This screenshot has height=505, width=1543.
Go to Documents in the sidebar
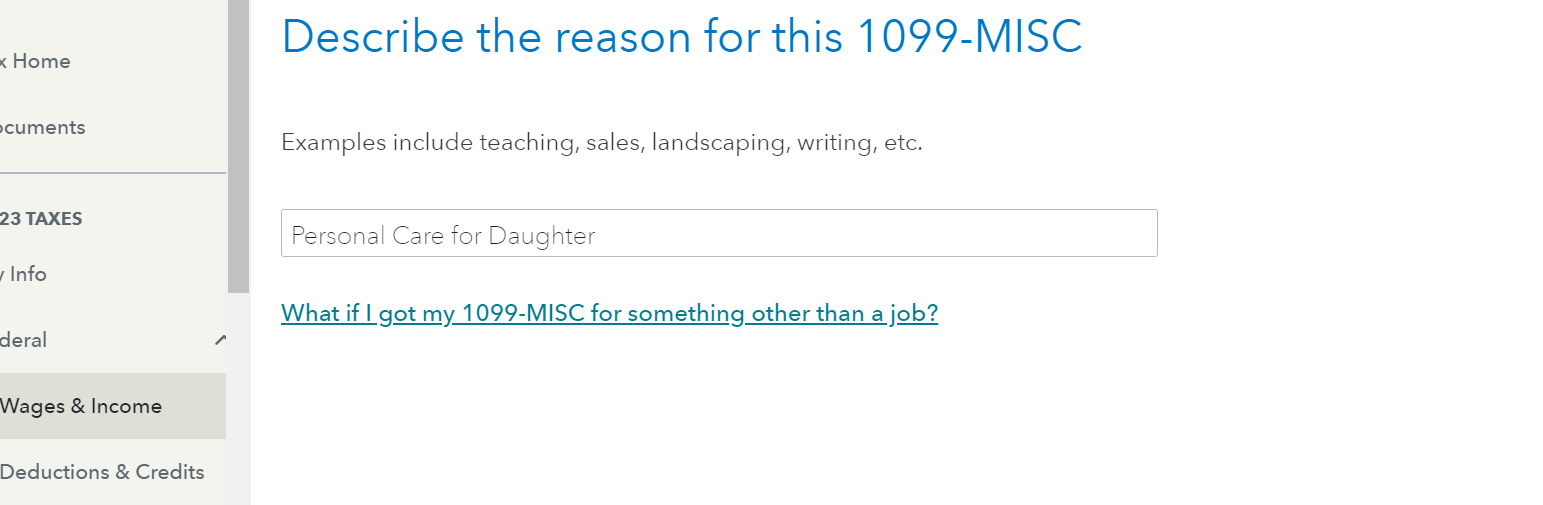point(43,127)
